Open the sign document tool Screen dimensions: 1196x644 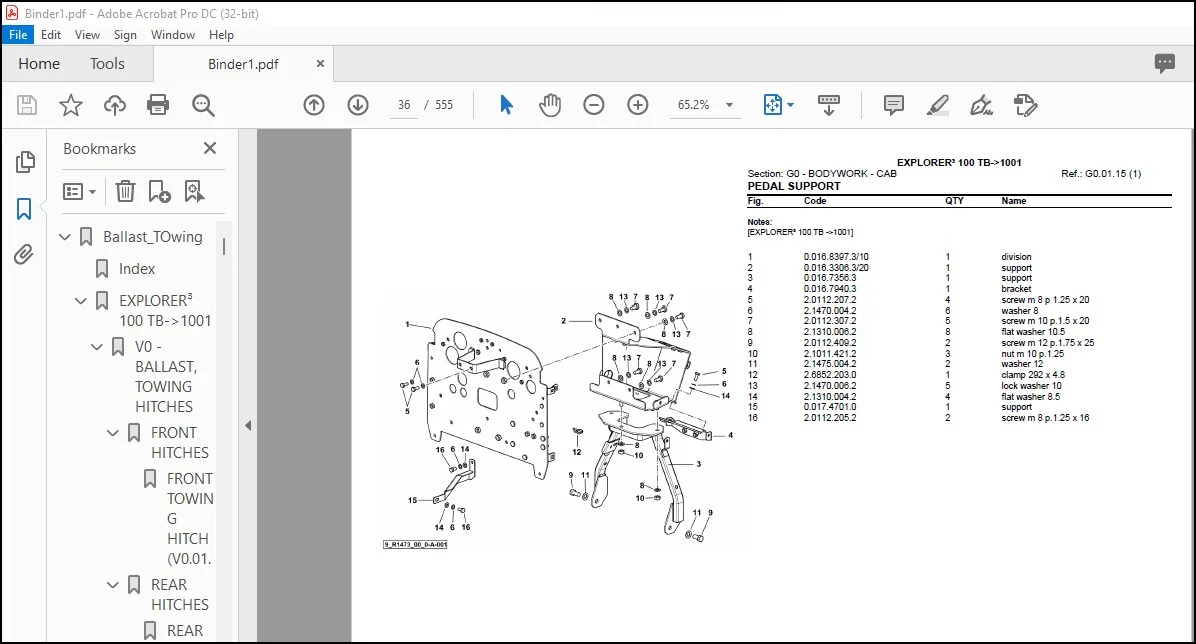(x=981, y=105)
